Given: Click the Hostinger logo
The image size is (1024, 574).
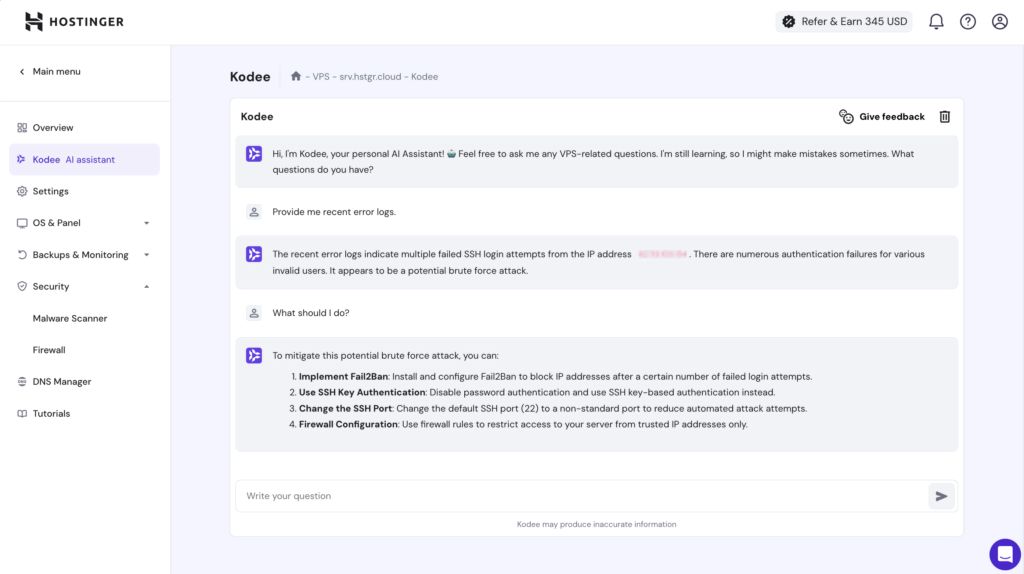Looking at the screenshot, I should (75, 21).
